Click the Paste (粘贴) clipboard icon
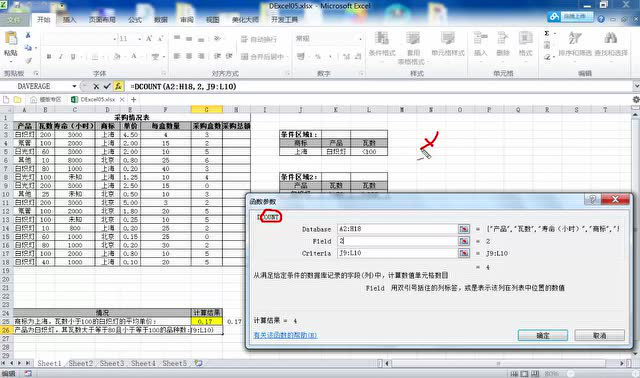 point(11,38)
